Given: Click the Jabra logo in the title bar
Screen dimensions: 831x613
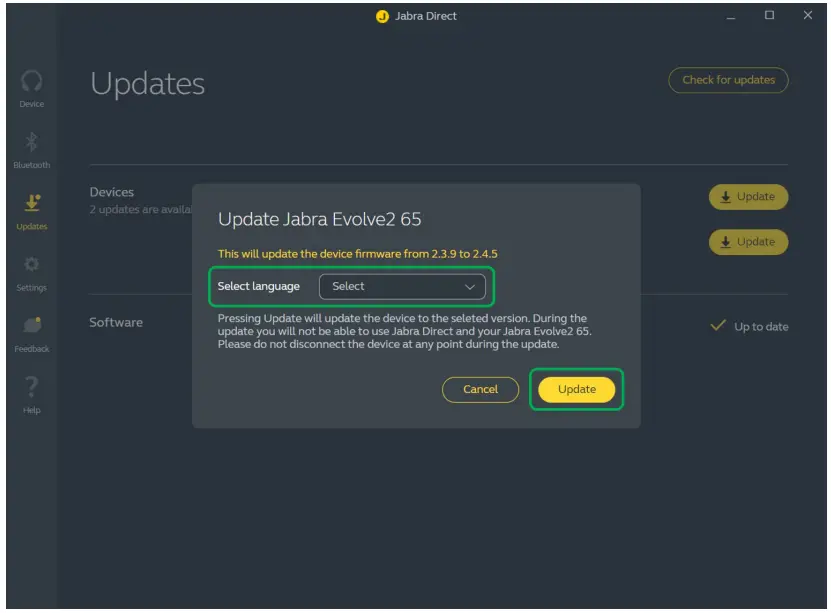Looking at the screenshot, I should click(x=380, y=16).
